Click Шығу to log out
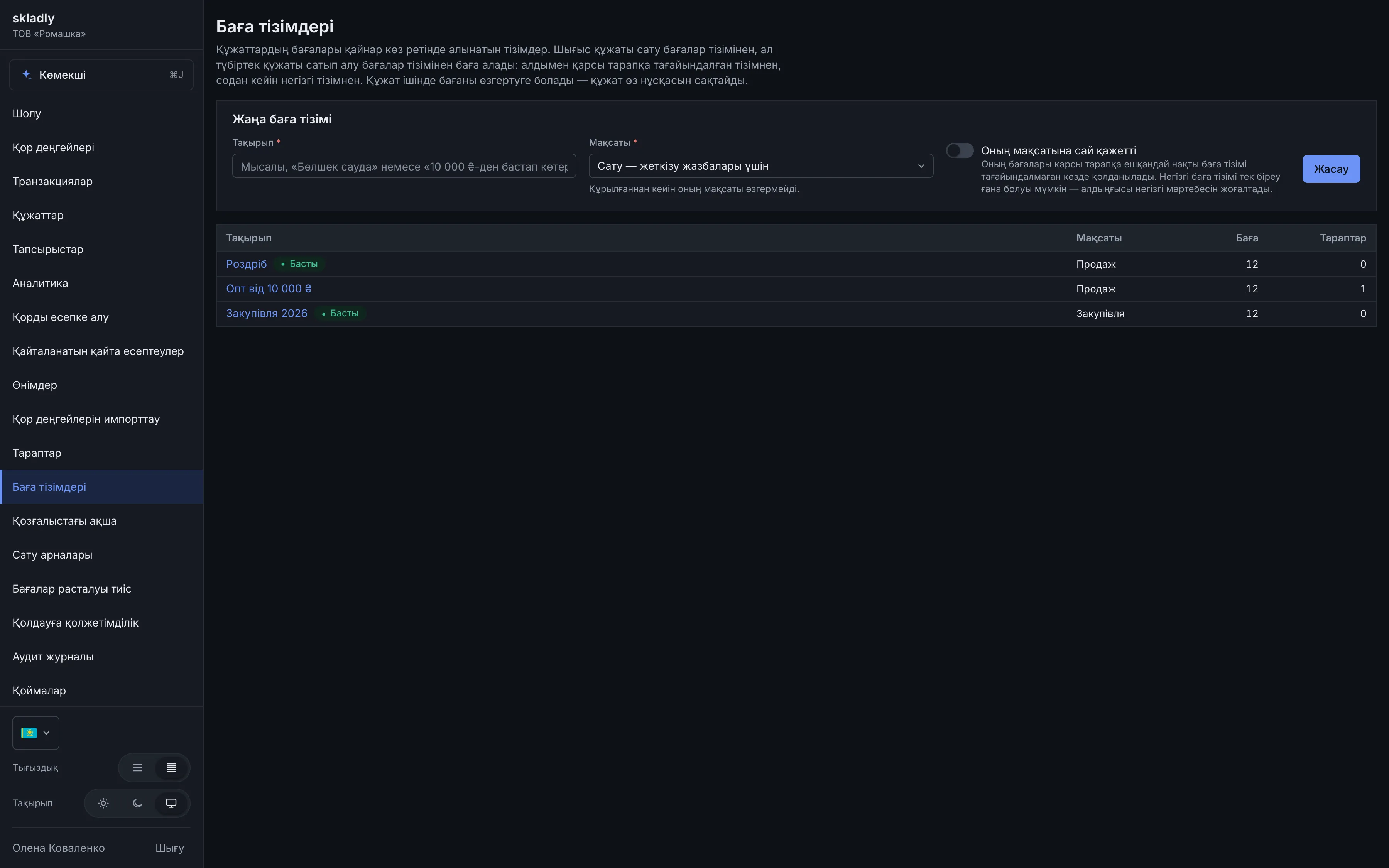The height and width of the screenshot is (868, 1389). [x=170, y=848]
